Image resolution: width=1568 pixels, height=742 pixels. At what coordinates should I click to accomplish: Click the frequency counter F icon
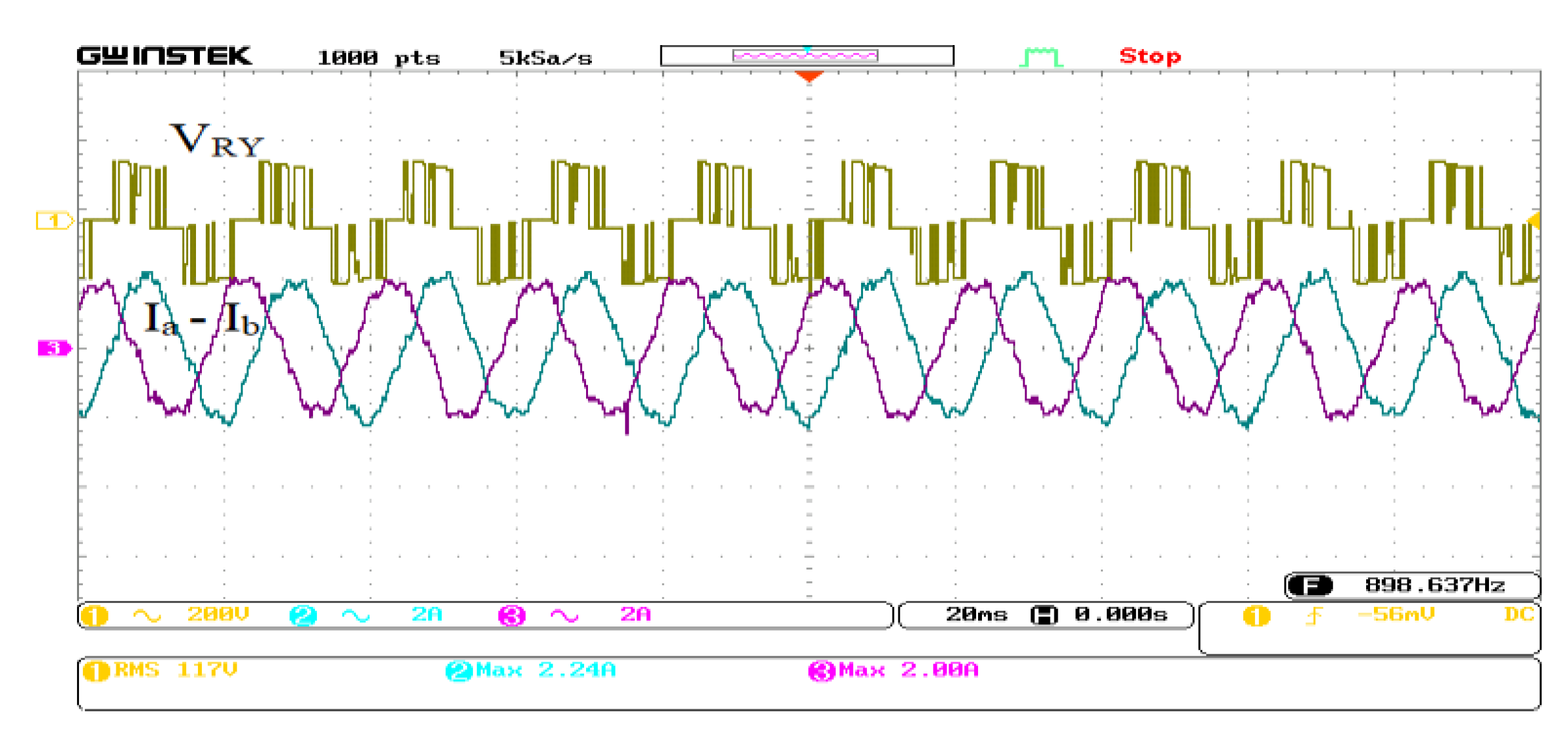pos(1310,585)
